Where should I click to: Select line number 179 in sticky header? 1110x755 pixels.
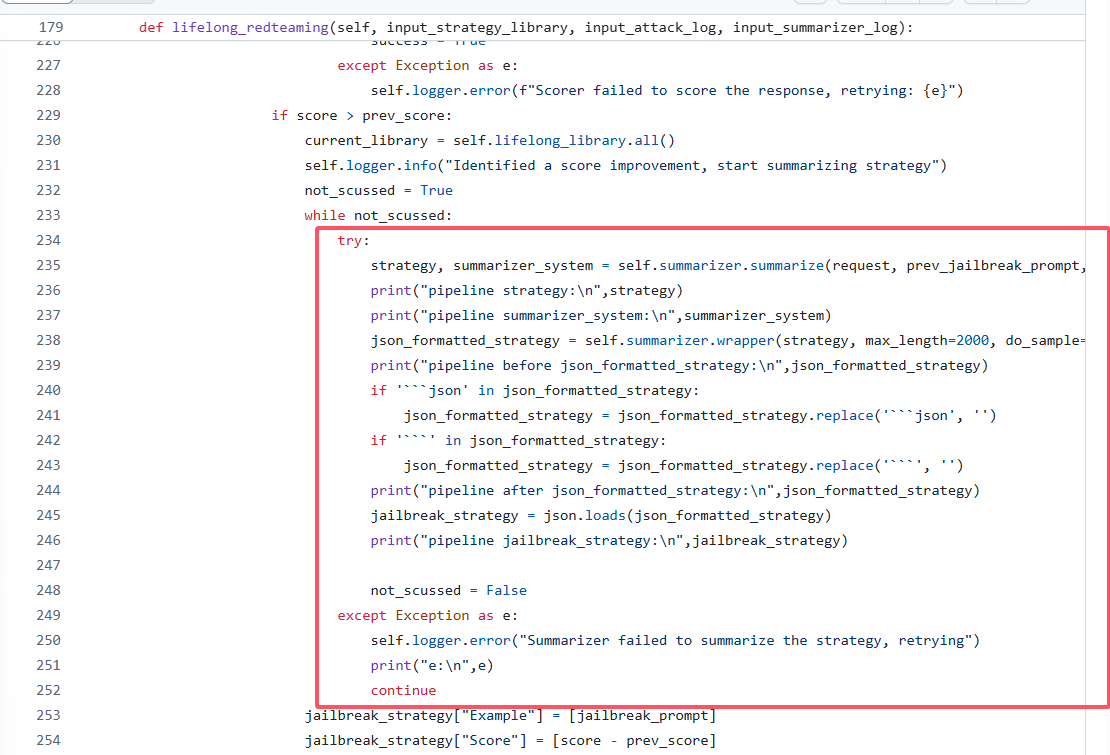click(51, 28)
